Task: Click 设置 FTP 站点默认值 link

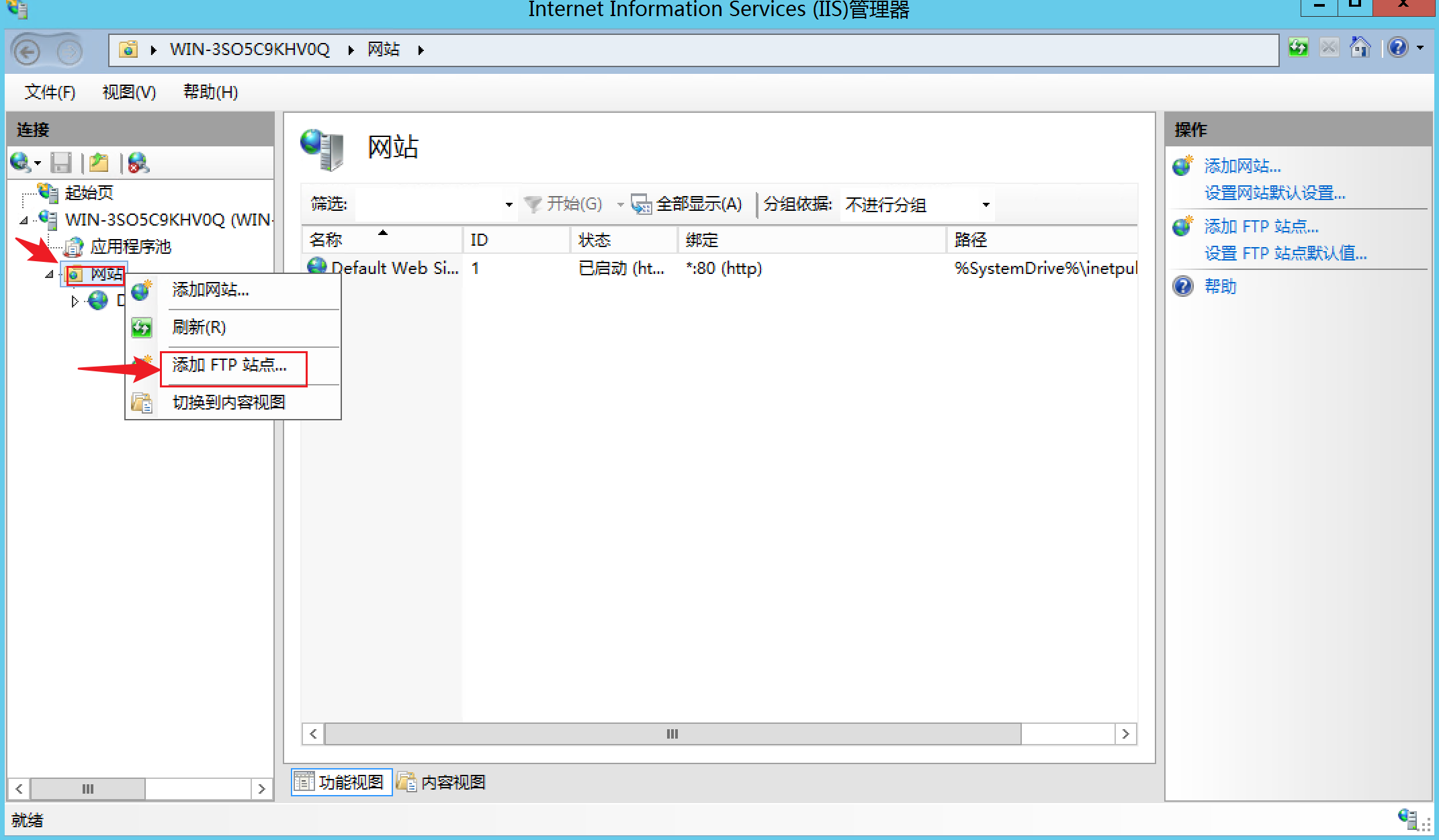Action: pos(1285,254)
